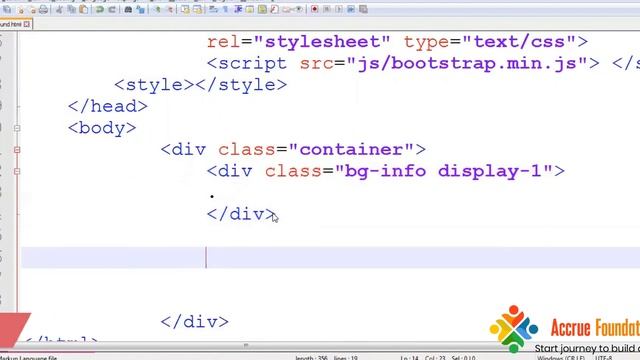
Task: Click the Save All toolbar icon
Action: (7, 9)
